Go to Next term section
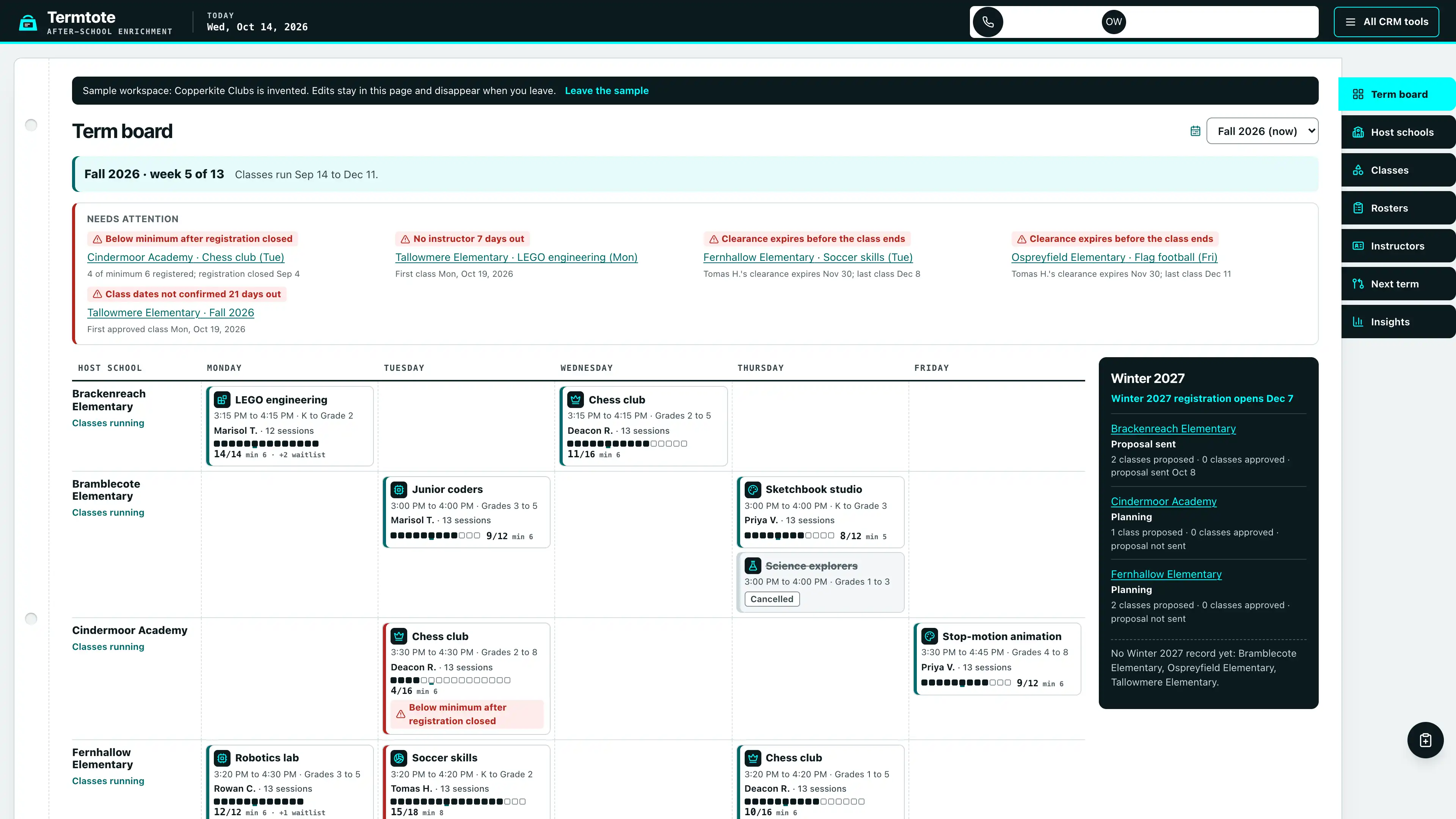 [x=1398, y=284]
